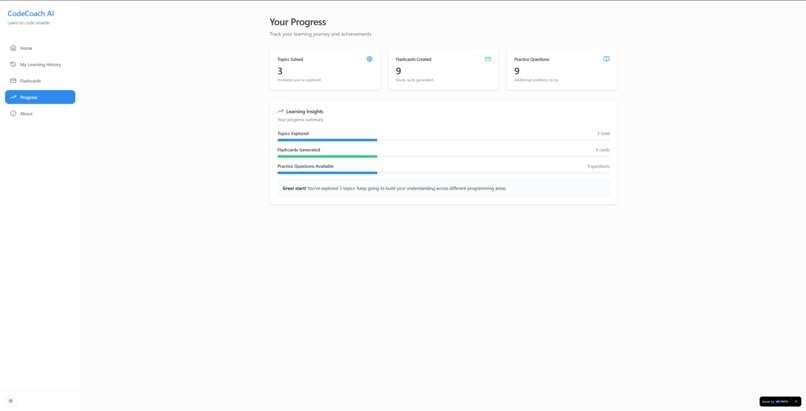Open the About page
This screenshot has width=806, height=411.
40,114
